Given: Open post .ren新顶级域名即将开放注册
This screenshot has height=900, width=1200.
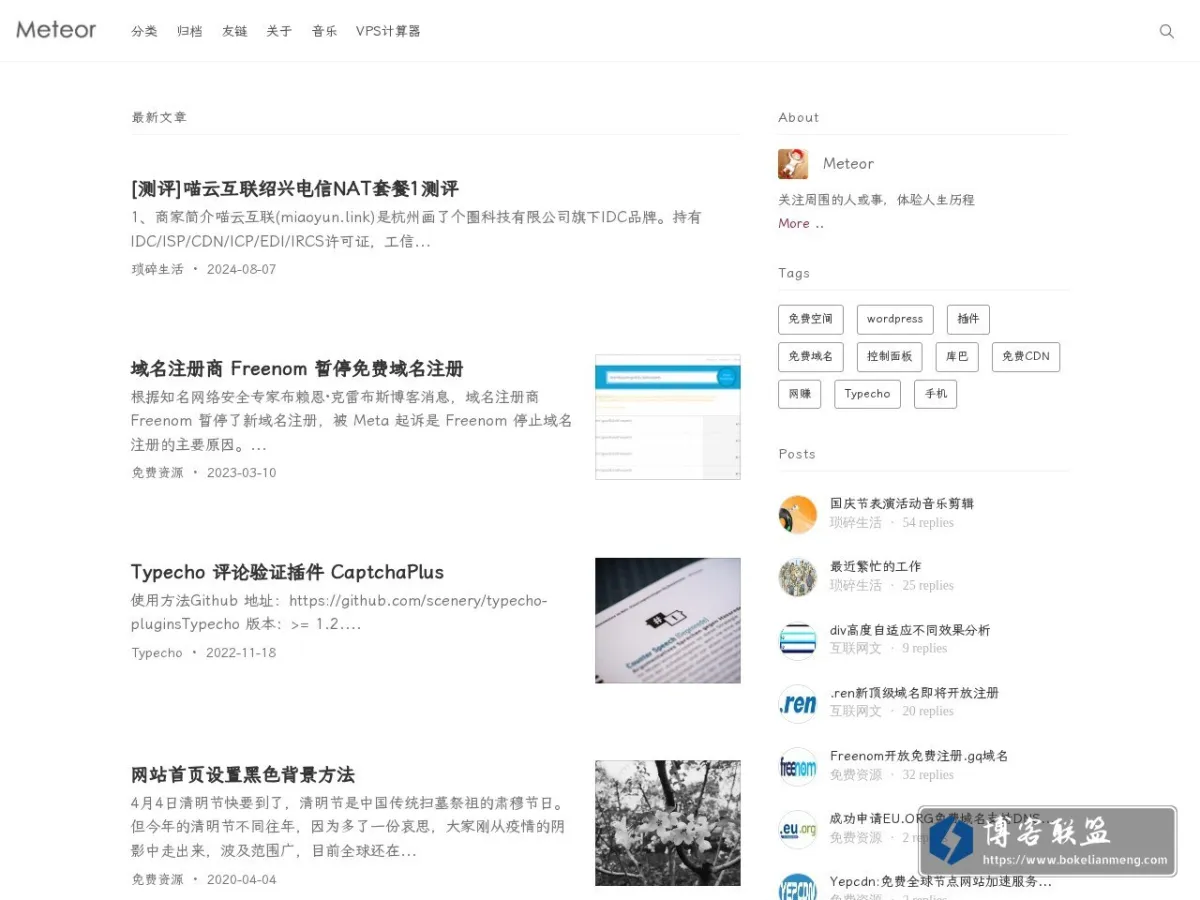Looking at the screenshot, I should (x=914, y=692).
